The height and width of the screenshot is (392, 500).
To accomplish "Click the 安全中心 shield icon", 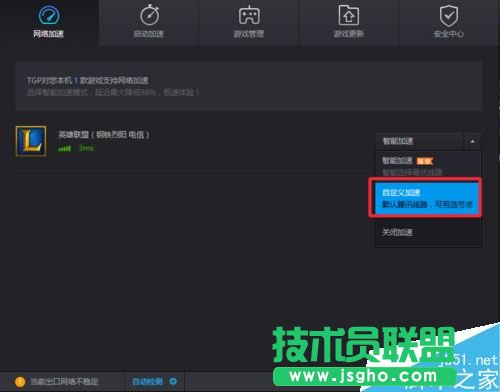I will pyautogui.click(x=449, y=16).
